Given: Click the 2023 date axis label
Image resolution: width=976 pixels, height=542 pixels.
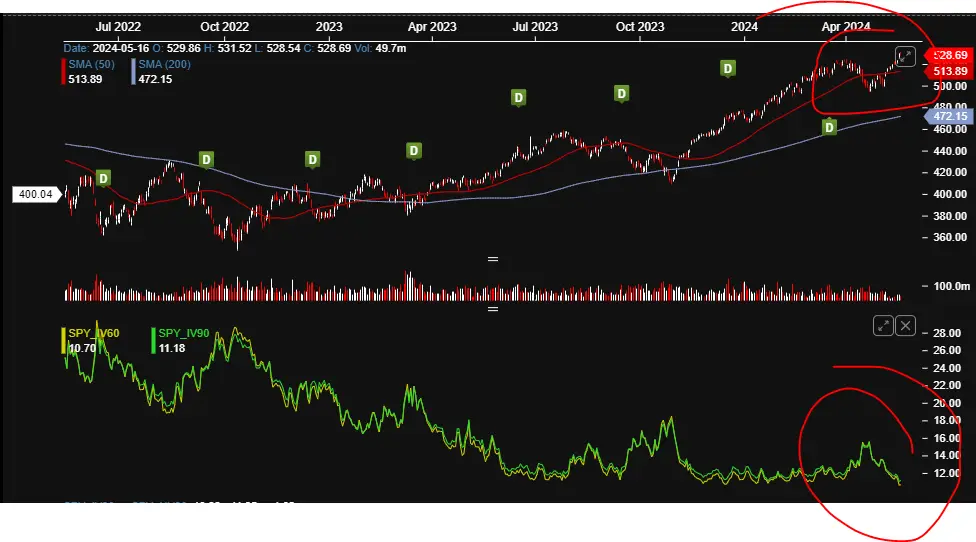Looking at the screenshot, I should click(329, 27).
